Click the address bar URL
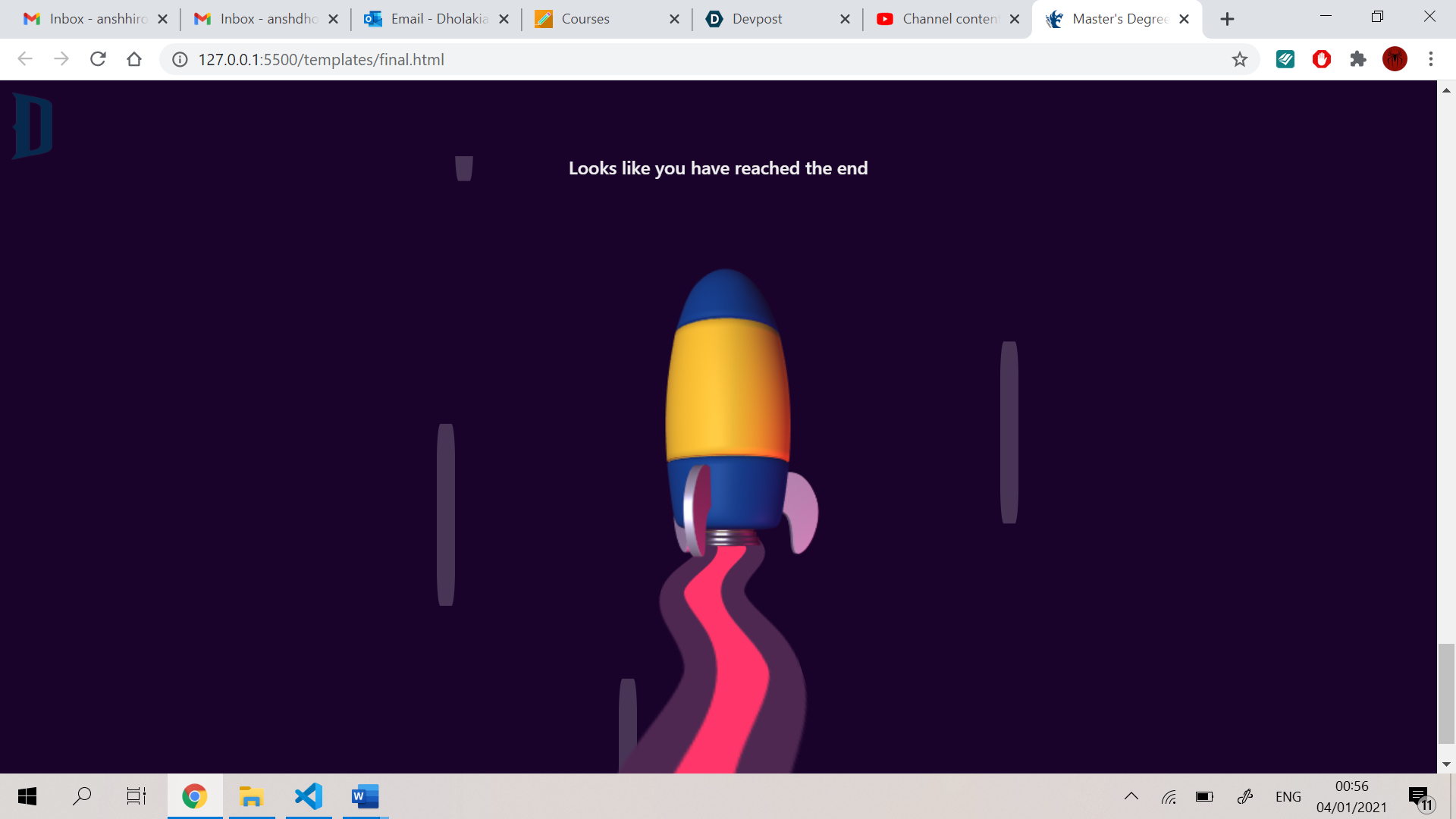This screenshot has width=1456, height=819. click(x=322, y=59)
